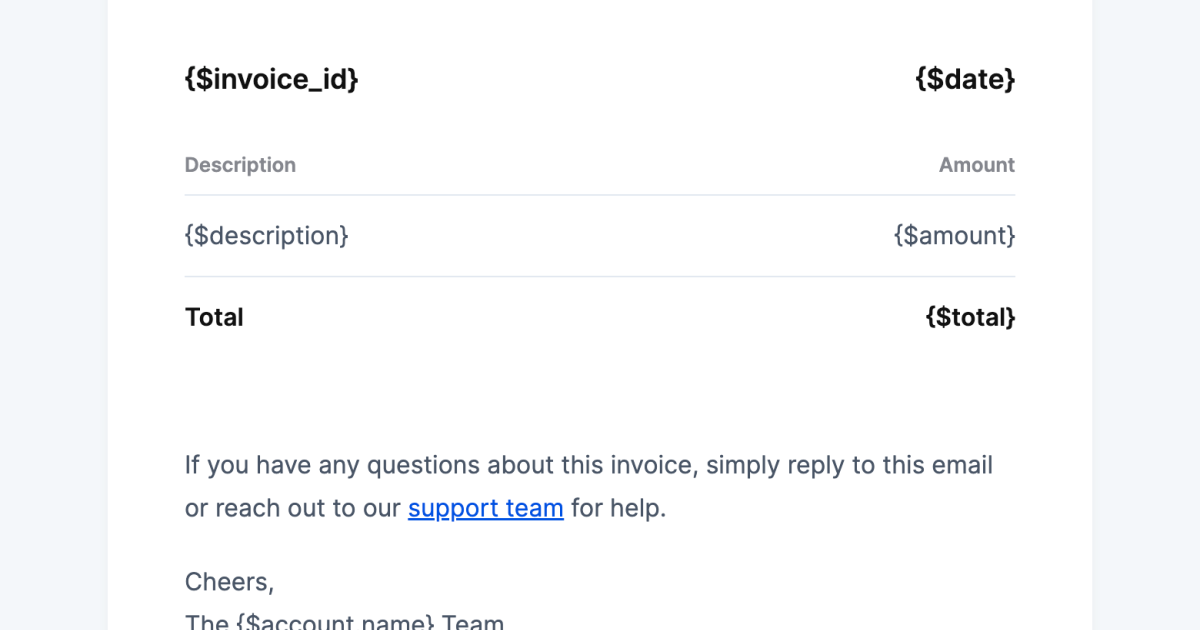Click the divider line above Total row
Image resolution: width=1200 pixels, height=630 pixels.
(x=600, y=277)
